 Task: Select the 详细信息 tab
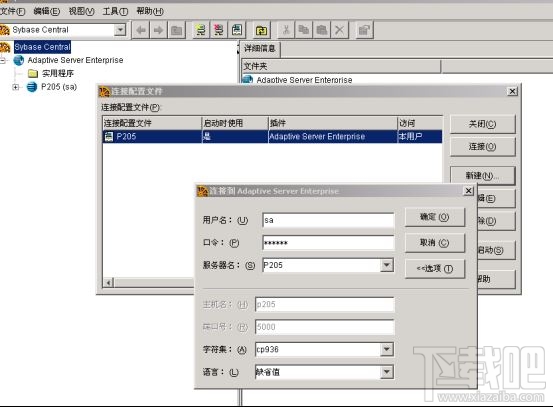coord(260,48)
